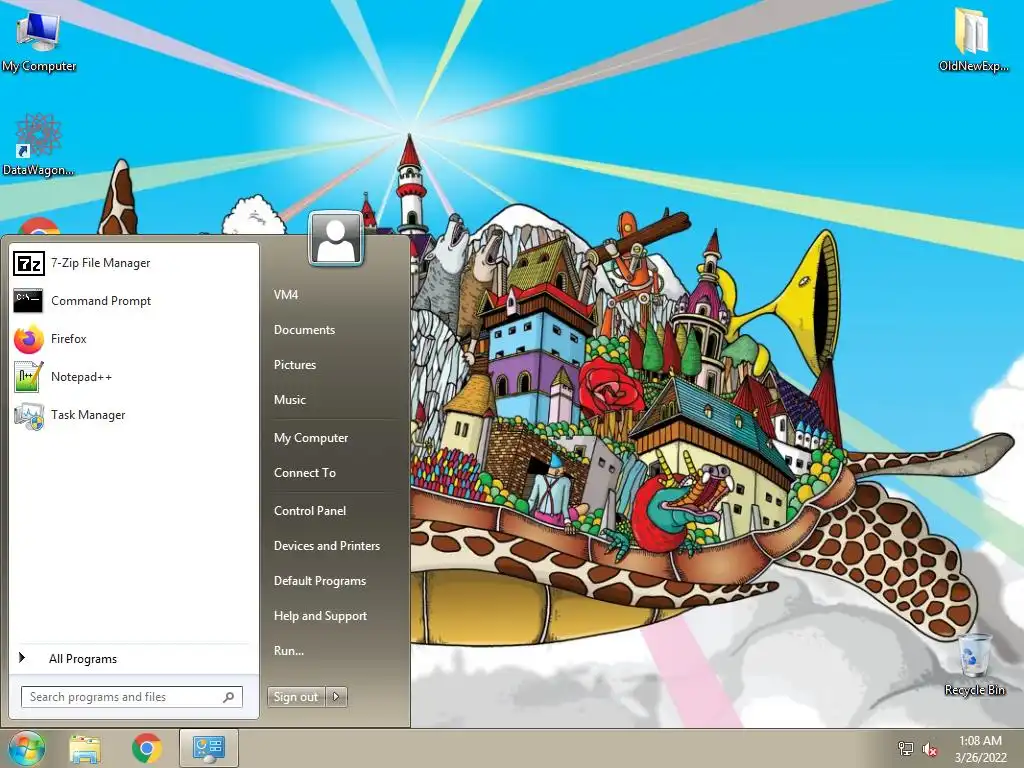Open File Explorer from the taskbar
This screenshot has width=1024, height=768.
pyautogui.click(x=85, y=749)
